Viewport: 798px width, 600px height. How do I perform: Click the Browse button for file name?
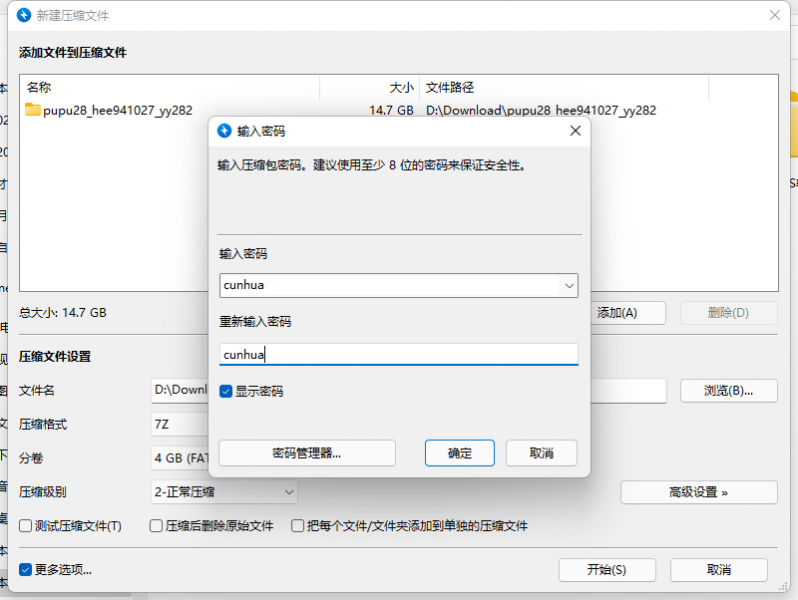(728, 390)
